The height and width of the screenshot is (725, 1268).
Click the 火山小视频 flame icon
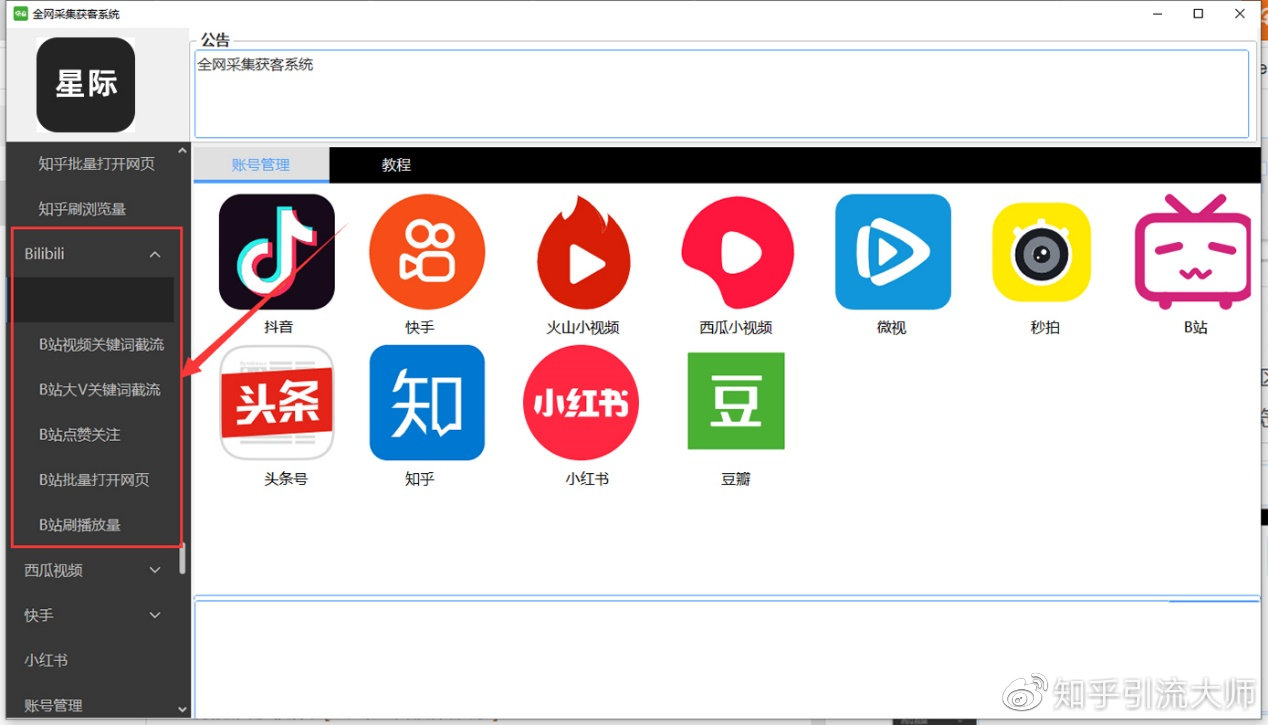(x=584, y=252)
